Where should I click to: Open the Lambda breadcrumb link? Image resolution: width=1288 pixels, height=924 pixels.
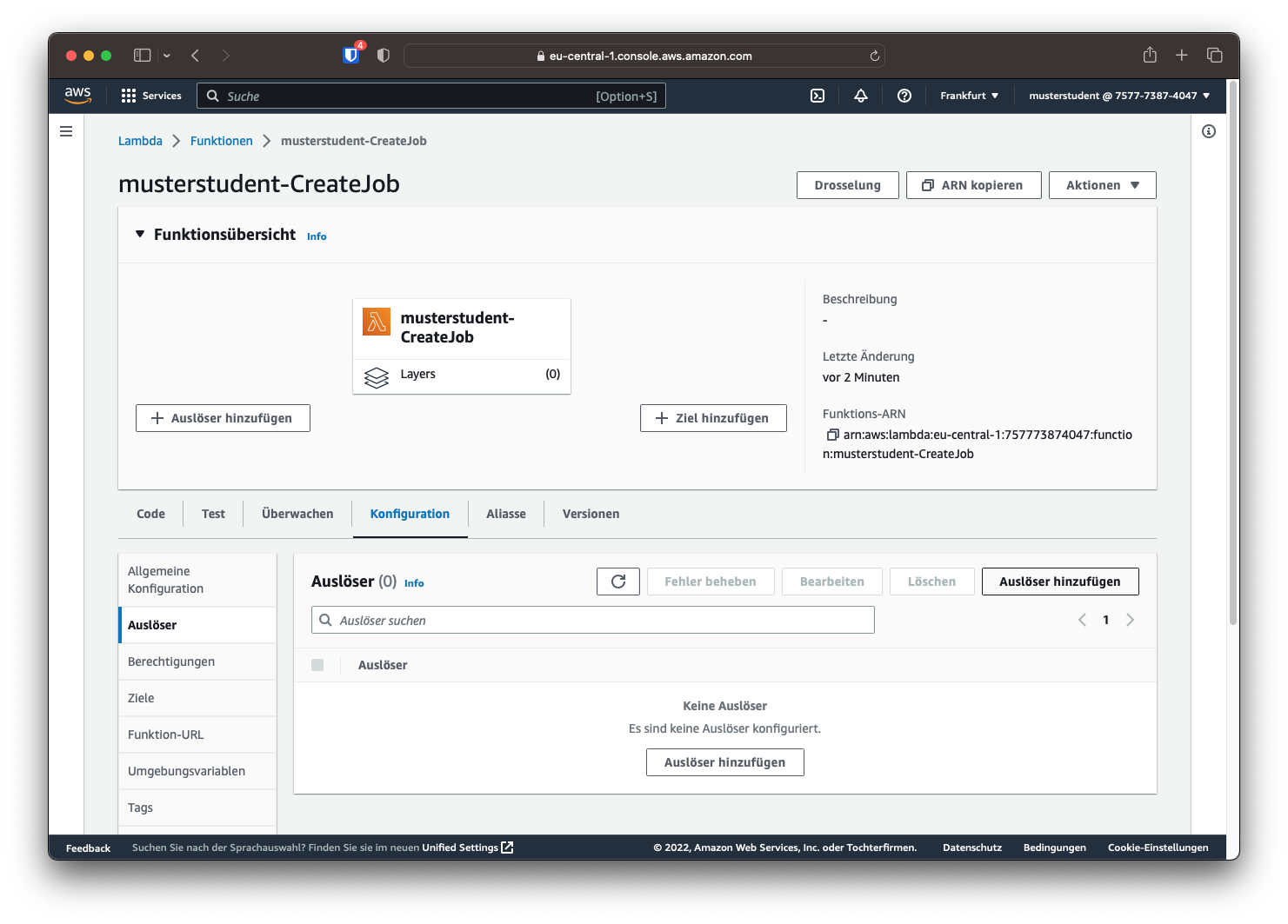tap(140, 141)
